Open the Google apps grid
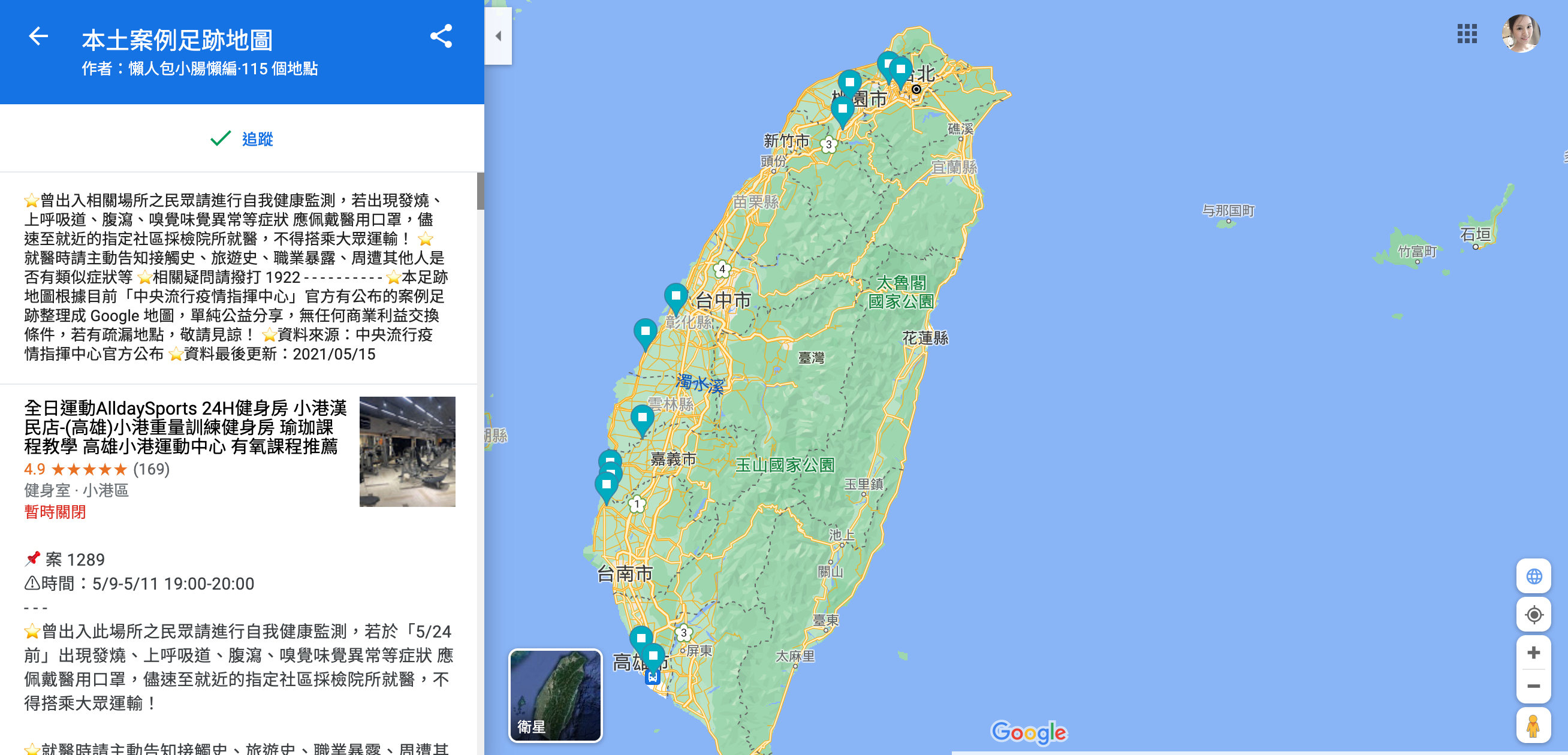Viewport: 1568px width, 755px height. coord(1467,34)
